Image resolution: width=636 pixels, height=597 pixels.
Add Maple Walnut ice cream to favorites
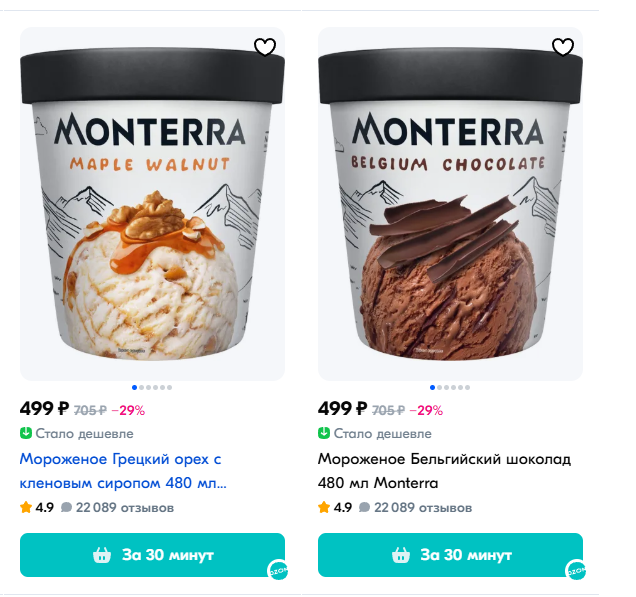pyautogui.click(x=265, y=47)
